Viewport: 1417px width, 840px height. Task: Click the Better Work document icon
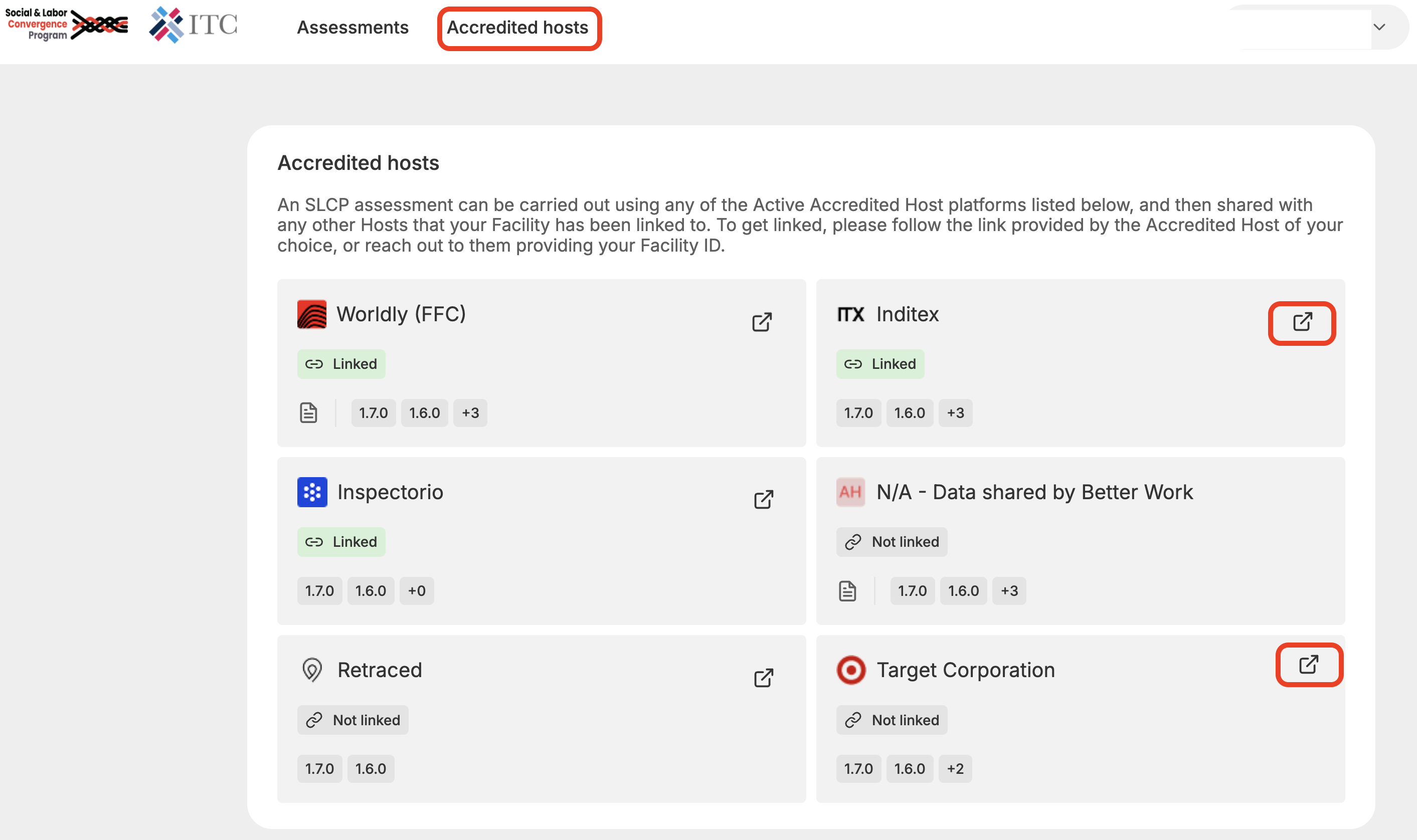click(x=847, y=590)
